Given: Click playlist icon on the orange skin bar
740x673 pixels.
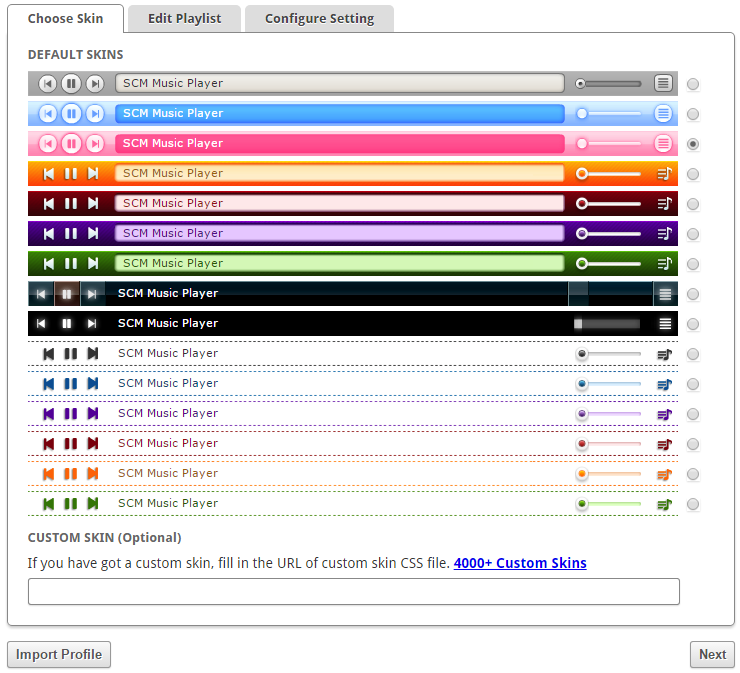Looking at the screenshot, I should pyautogui.click(x=664, y=174).
